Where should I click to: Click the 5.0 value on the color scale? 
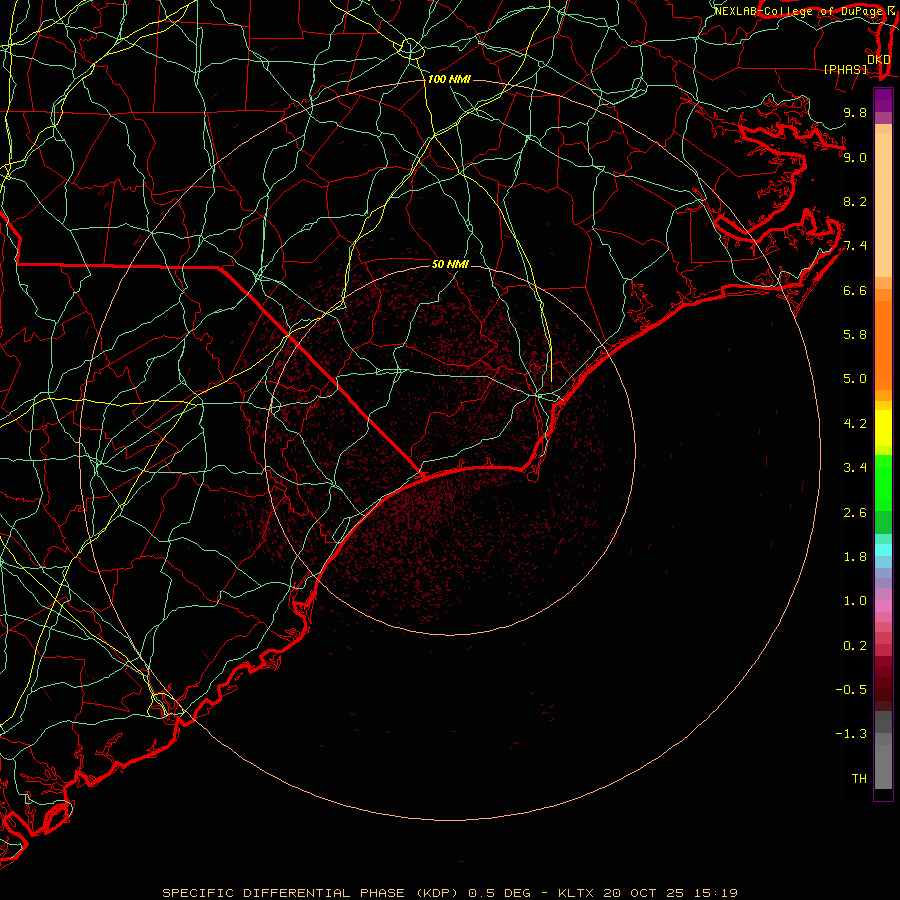[x=855, y=379]
